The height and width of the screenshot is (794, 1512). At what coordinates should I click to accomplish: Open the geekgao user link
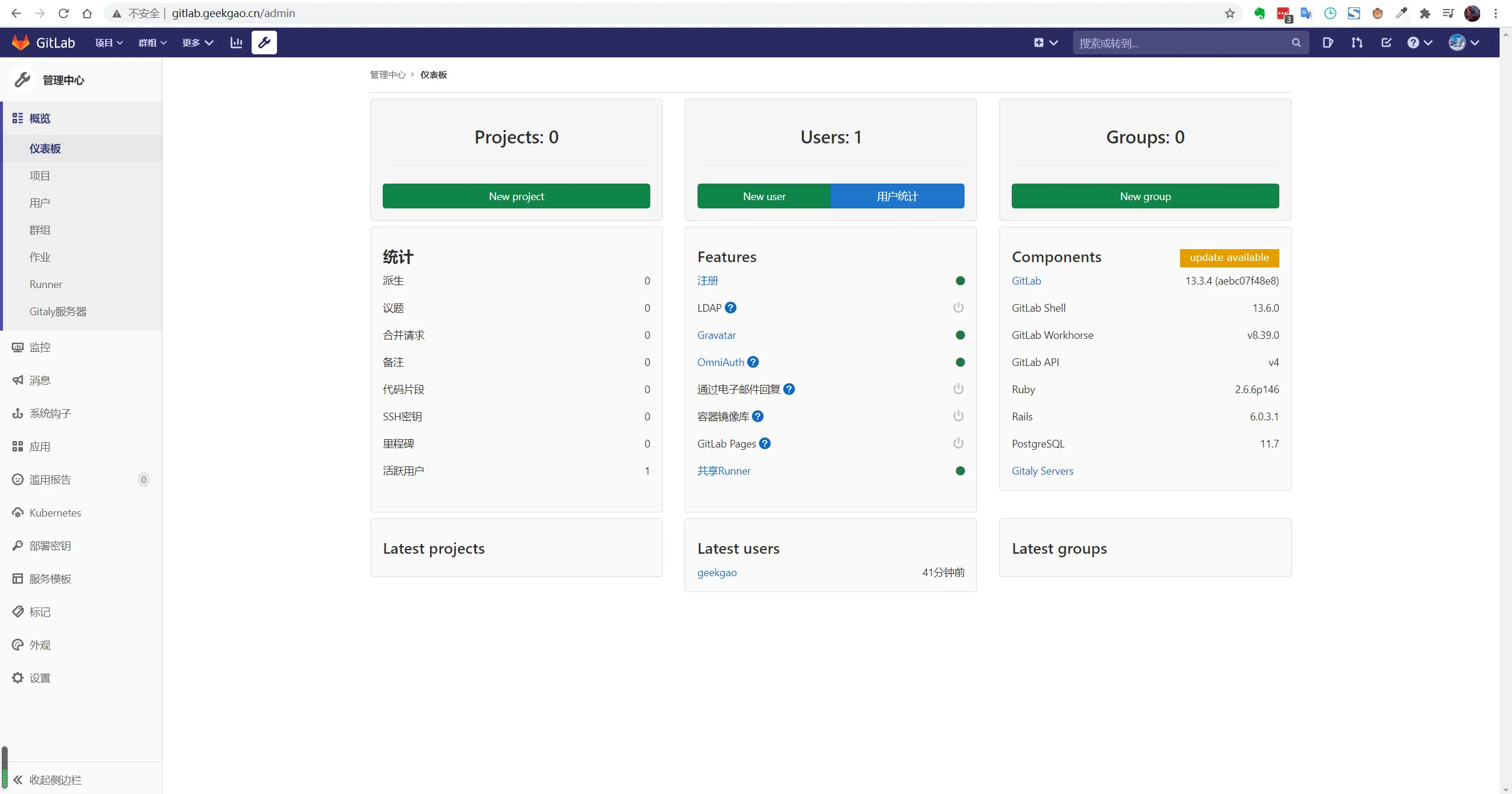(x=717, y=572)
